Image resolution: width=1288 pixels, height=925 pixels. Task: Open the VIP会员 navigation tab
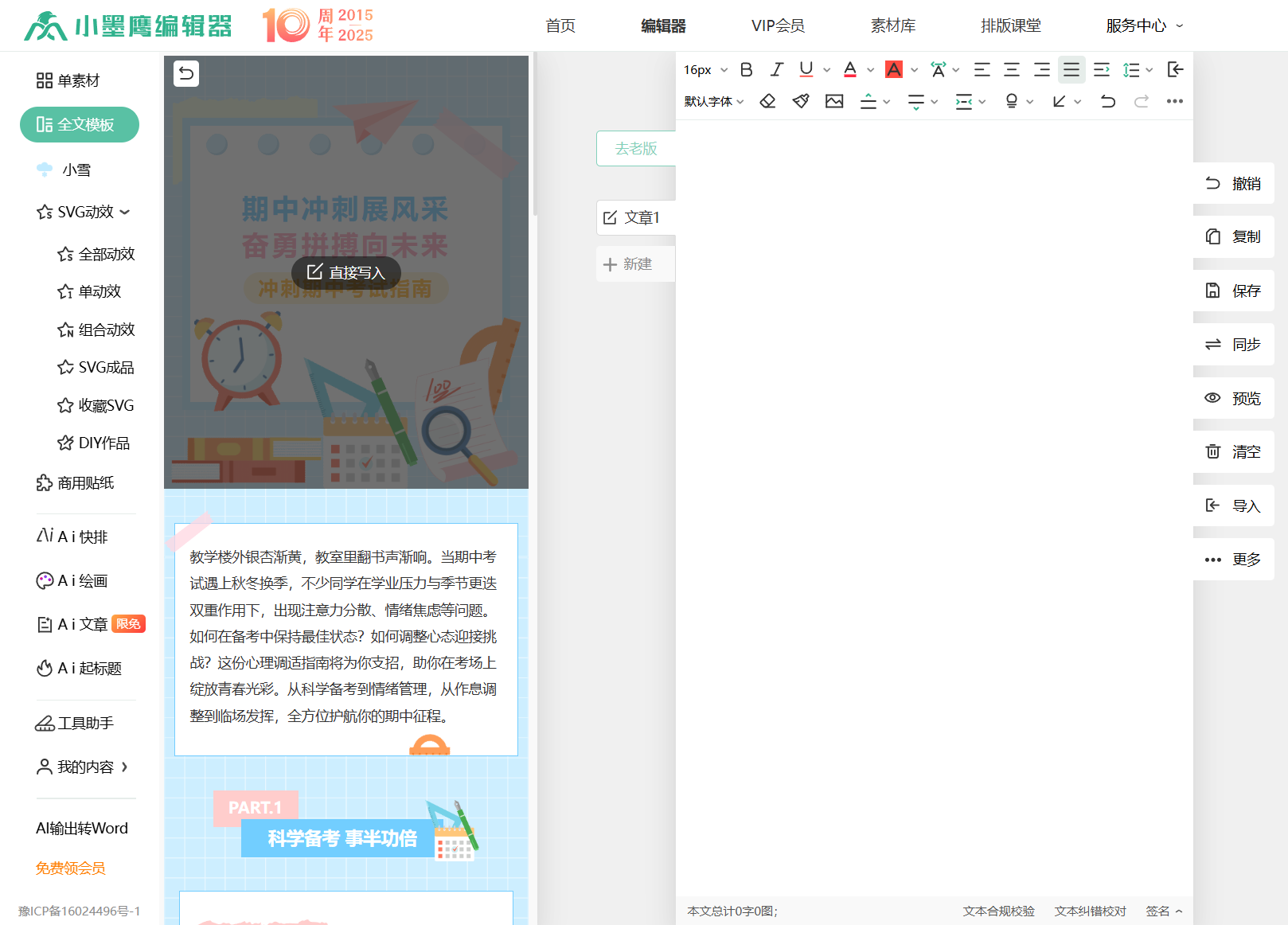click(x=778, y=25)
